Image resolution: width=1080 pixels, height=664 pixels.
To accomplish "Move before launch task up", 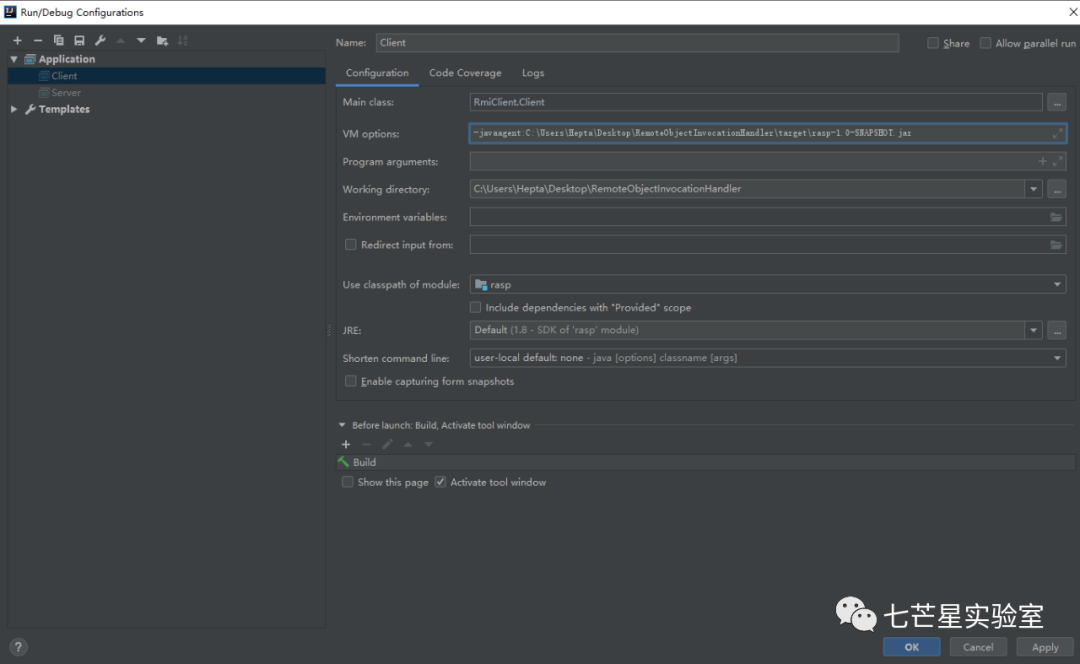I will [x=408, y=444].
